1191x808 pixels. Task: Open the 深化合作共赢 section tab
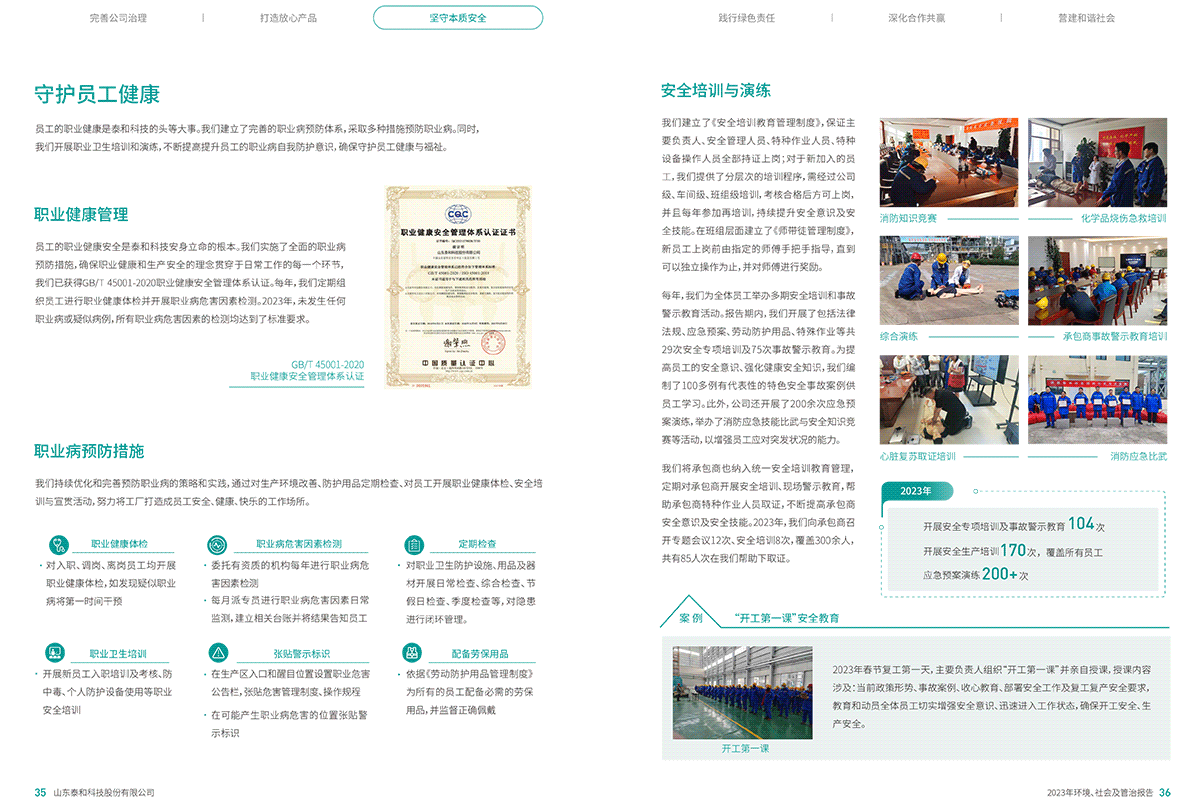[916, 18]
